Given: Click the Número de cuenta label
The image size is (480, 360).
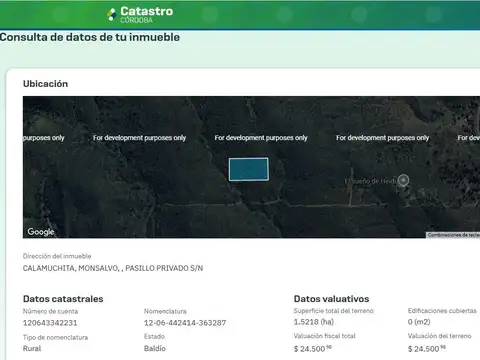Looking at the screenshot, I should click(x=50, y=311).
